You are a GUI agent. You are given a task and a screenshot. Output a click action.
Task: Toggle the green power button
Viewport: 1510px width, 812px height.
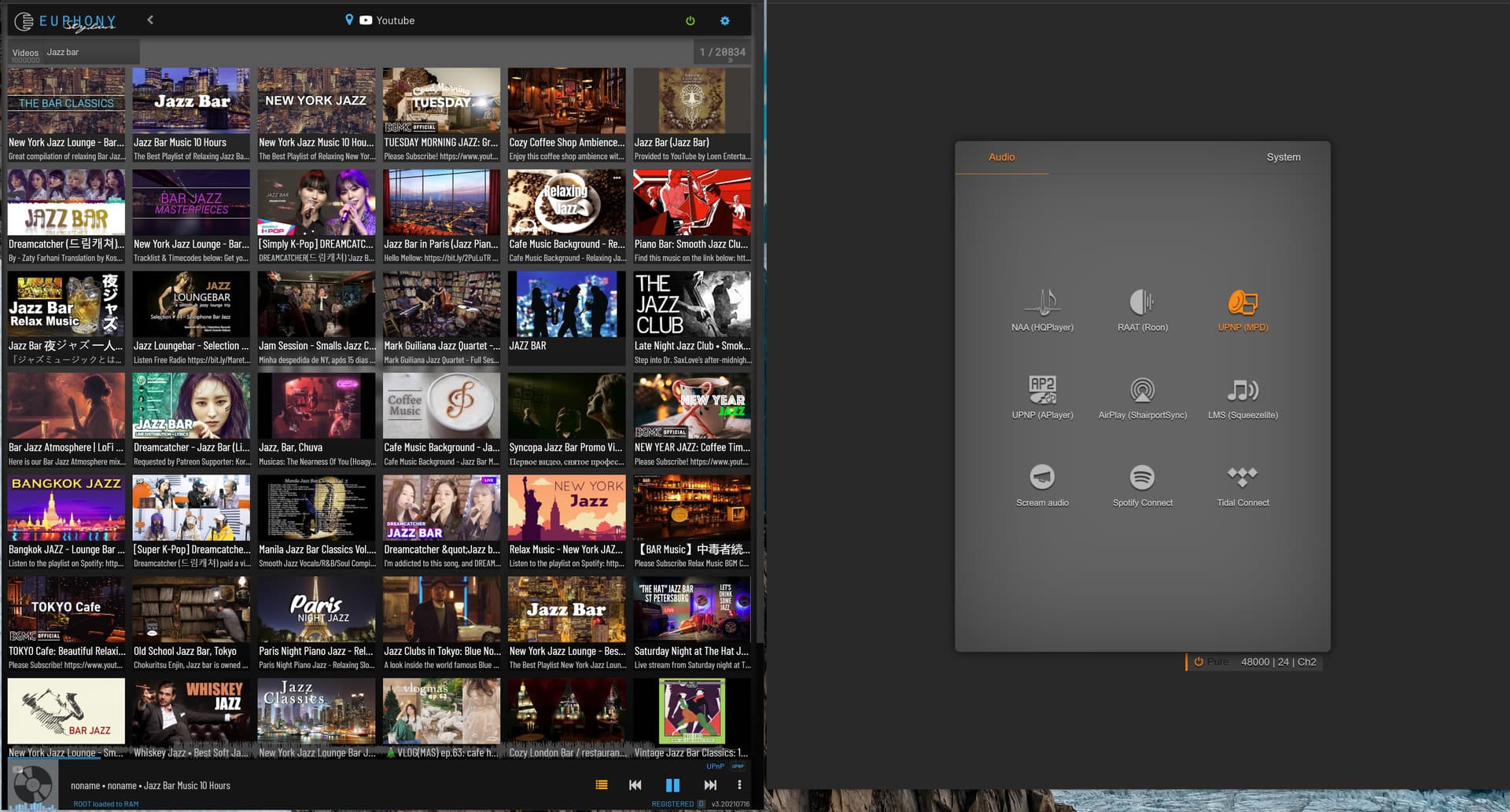pyautogui.click(x=691, y=21)
